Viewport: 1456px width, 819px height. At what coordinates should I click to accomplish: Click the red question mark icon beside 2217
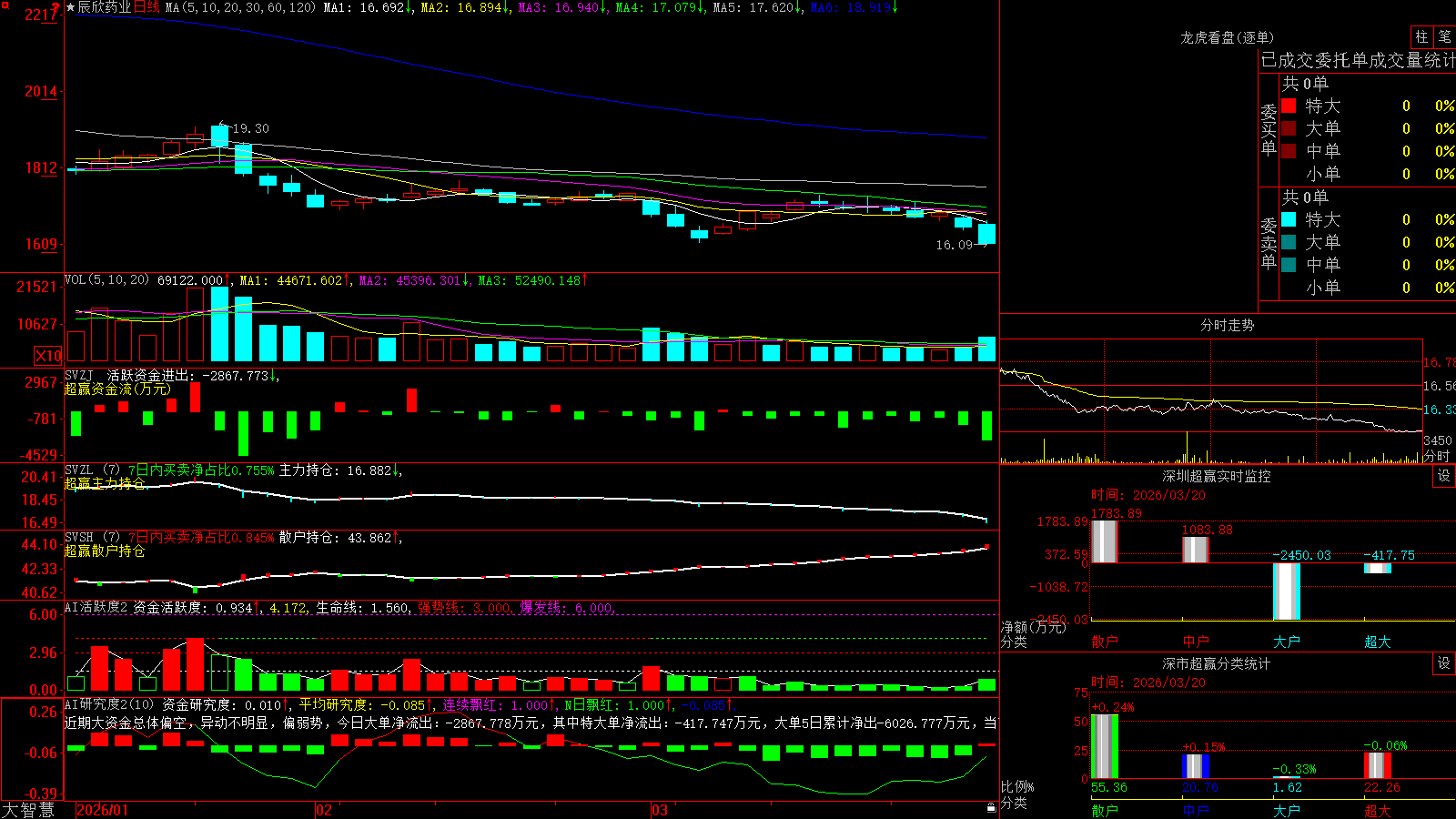point(56,7)
